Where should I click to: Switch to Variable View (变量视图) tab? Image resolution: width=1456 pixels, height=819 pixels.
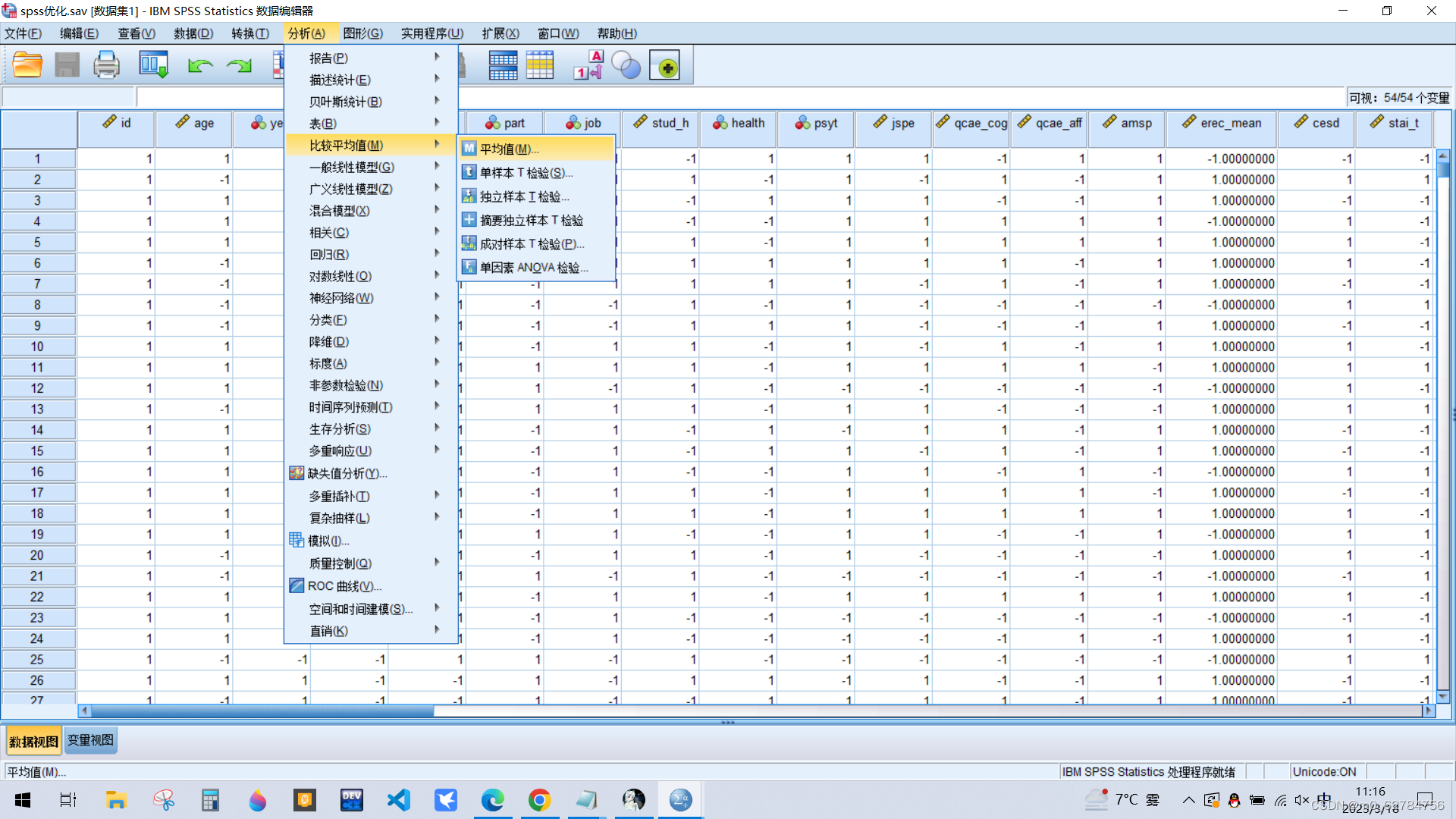90,740
